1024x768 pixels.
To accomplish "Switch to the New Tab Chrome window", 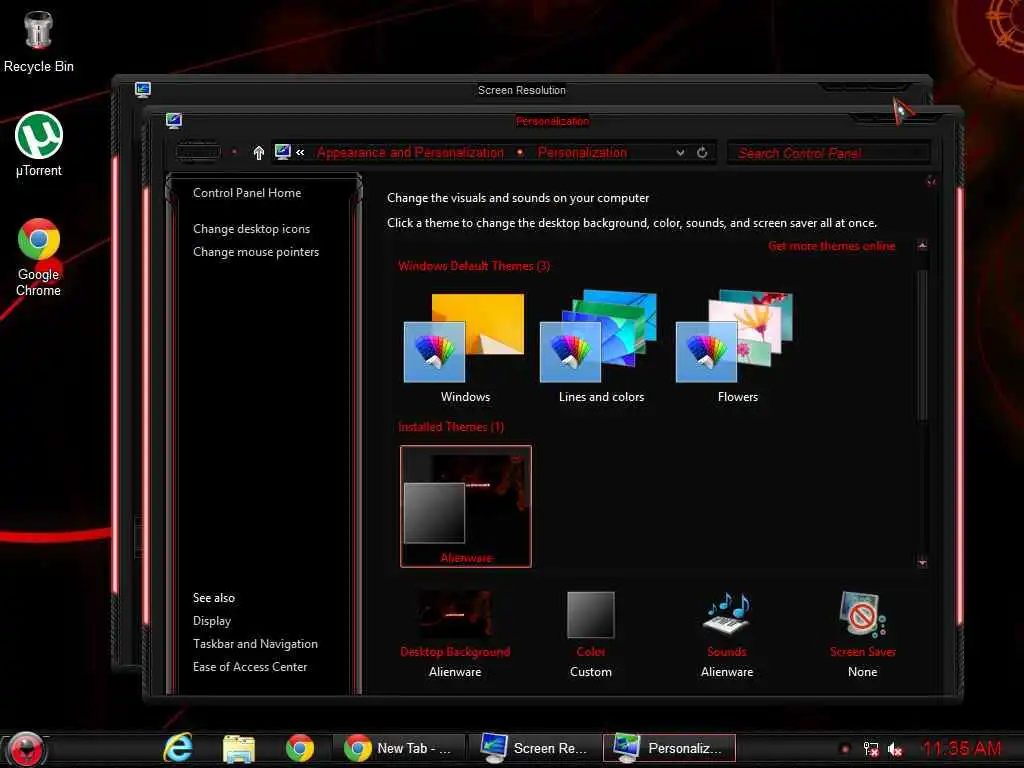I will click(399, 748).
